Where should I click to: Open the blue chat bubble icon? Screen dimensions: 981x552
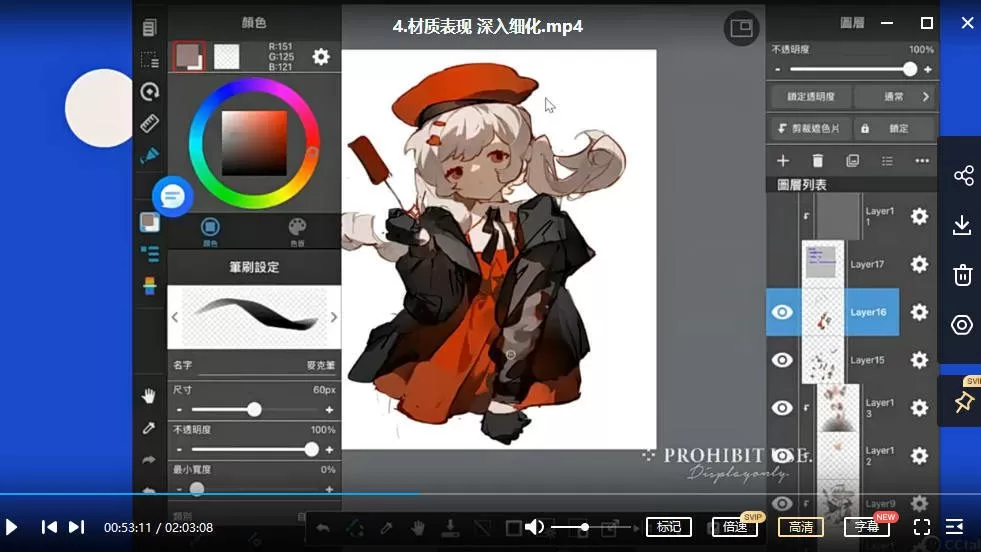click(172, 196)
